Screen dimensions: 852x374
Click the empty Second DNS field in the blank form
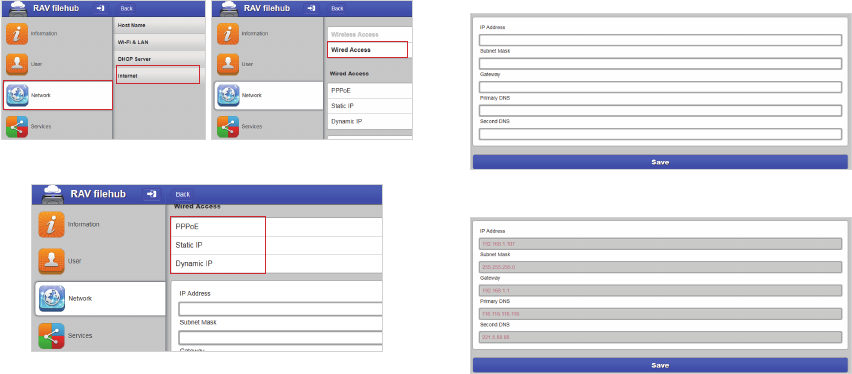(660, 134)
